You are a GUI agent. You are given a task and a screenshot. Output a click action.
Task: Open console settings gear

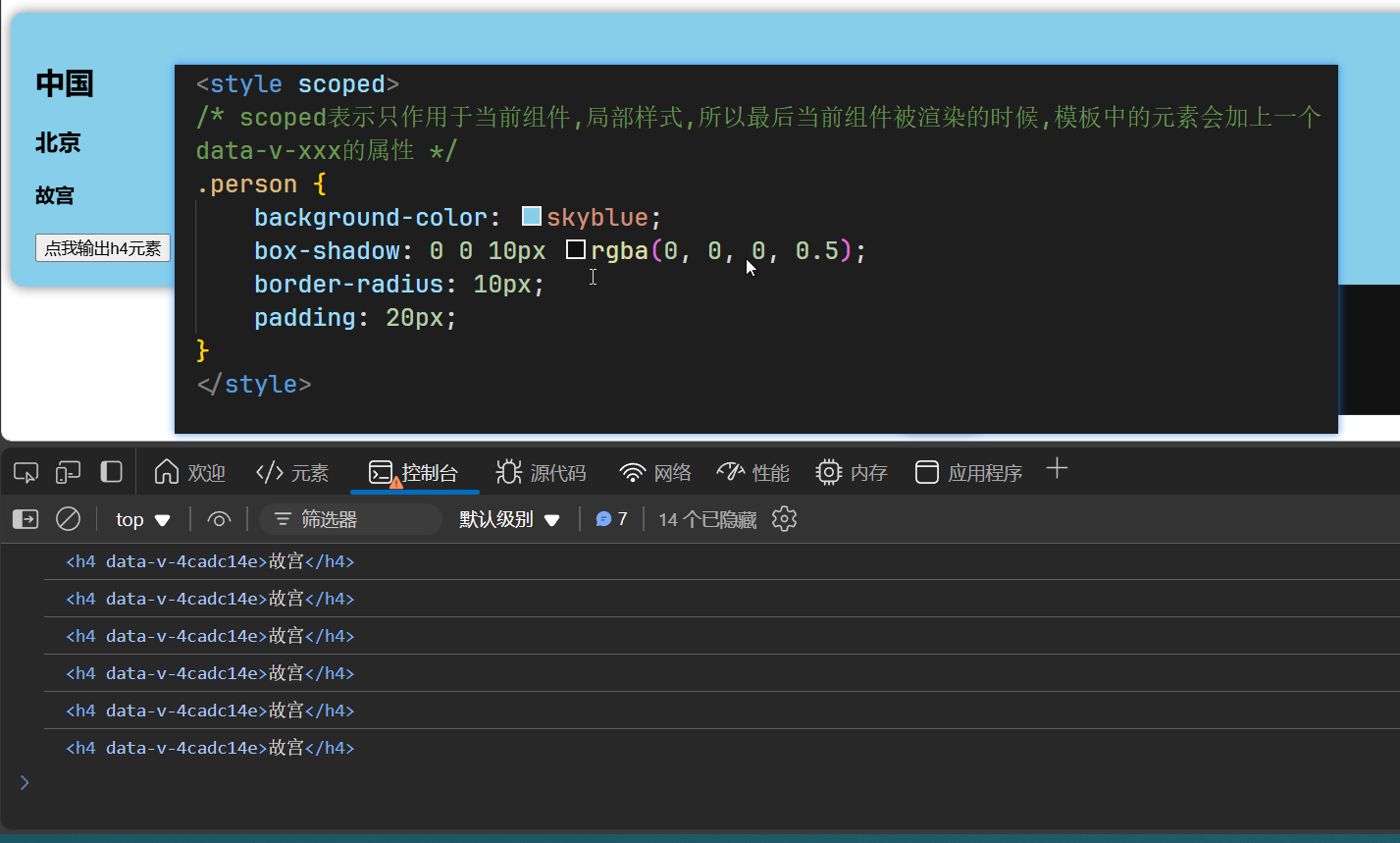click(x=784, y=519)
